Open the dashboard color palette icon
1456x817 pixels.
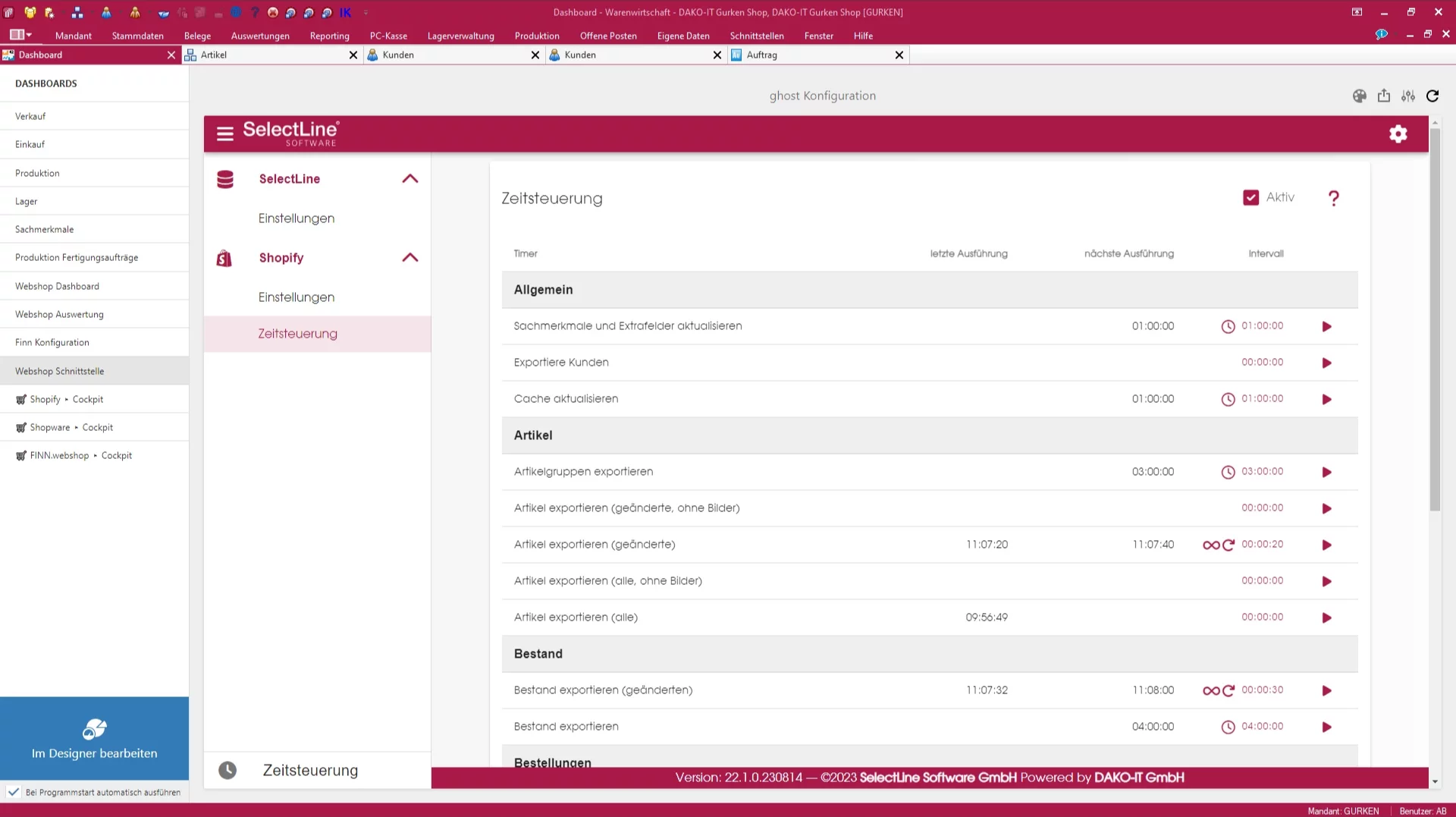1359,96
